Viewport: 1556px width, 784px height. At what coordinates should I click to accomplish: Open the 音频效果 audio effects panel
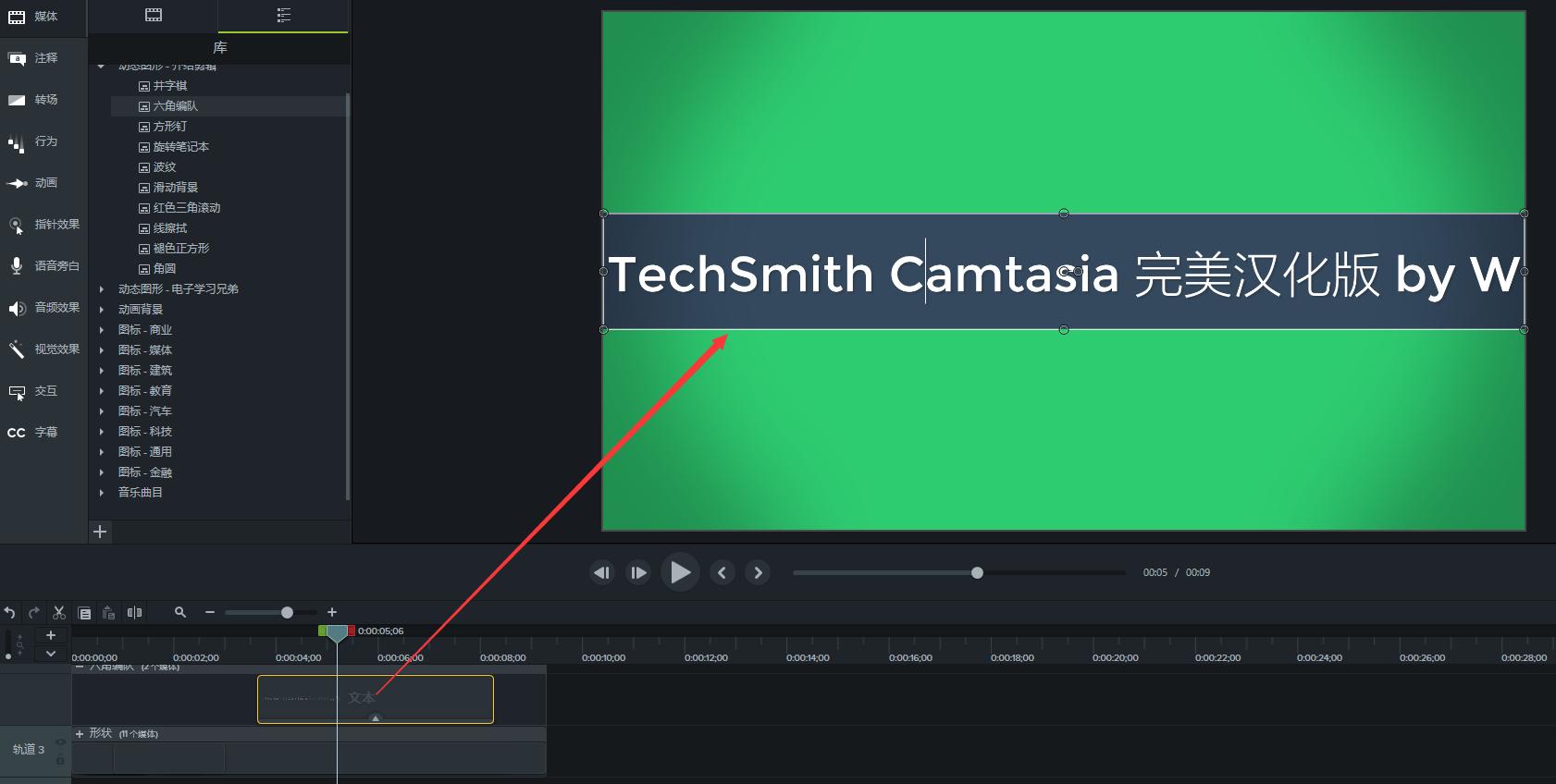tap(43, 308)
